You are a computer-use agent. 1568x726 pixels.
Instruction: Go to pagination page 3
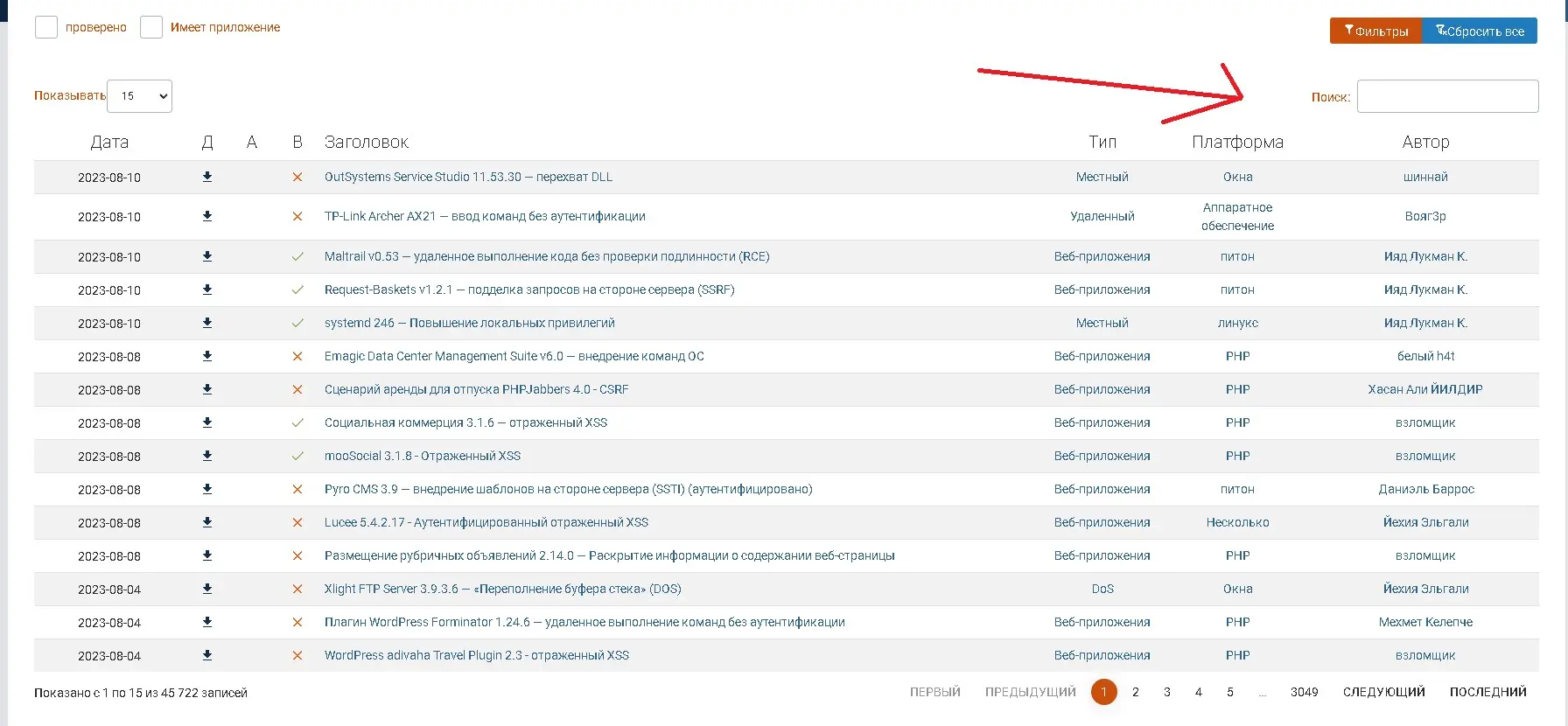tap(1167, 692)
